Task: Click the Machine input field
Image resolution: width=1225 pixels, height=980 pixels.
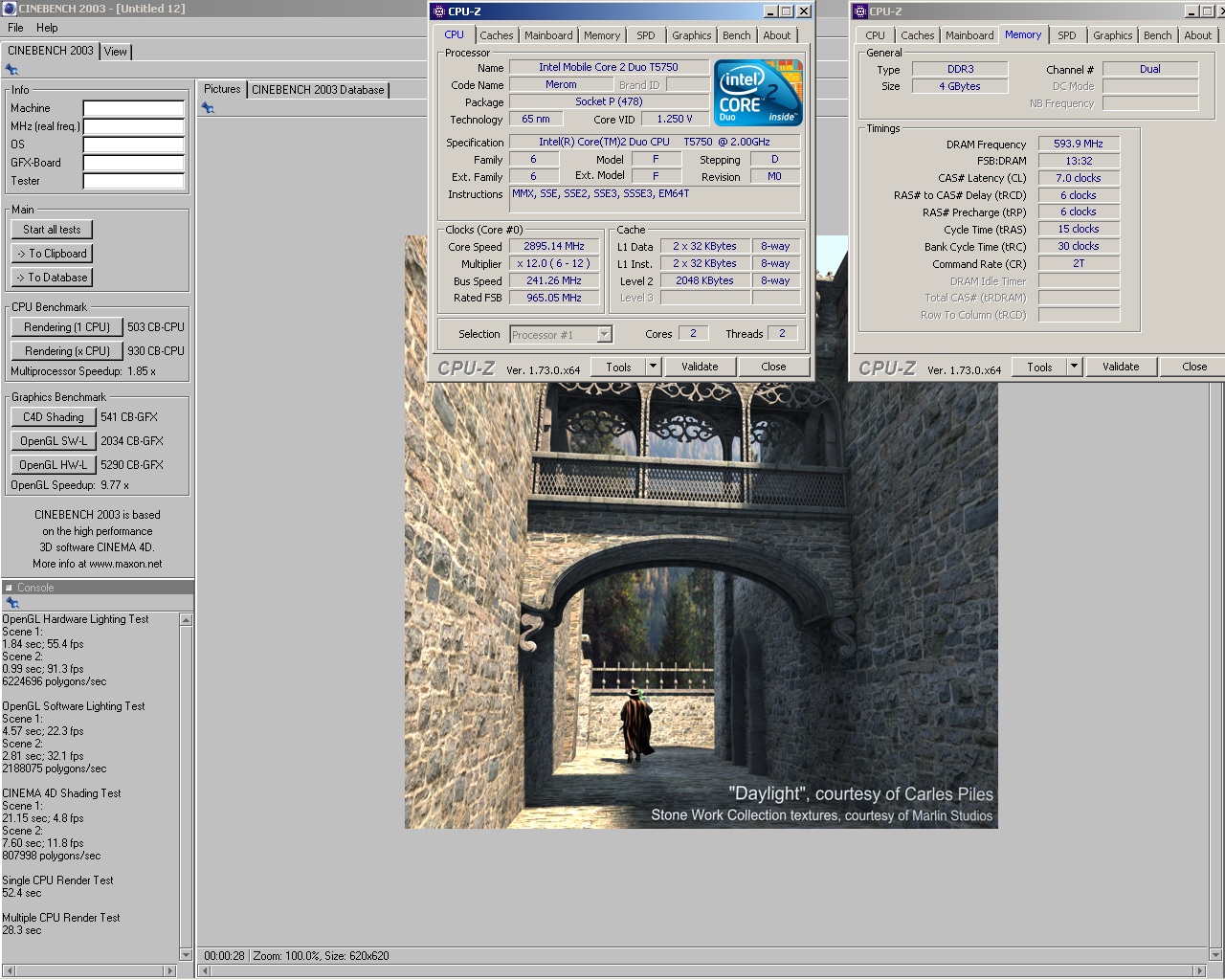Action: pyautogui.click(x=134, y=108)
